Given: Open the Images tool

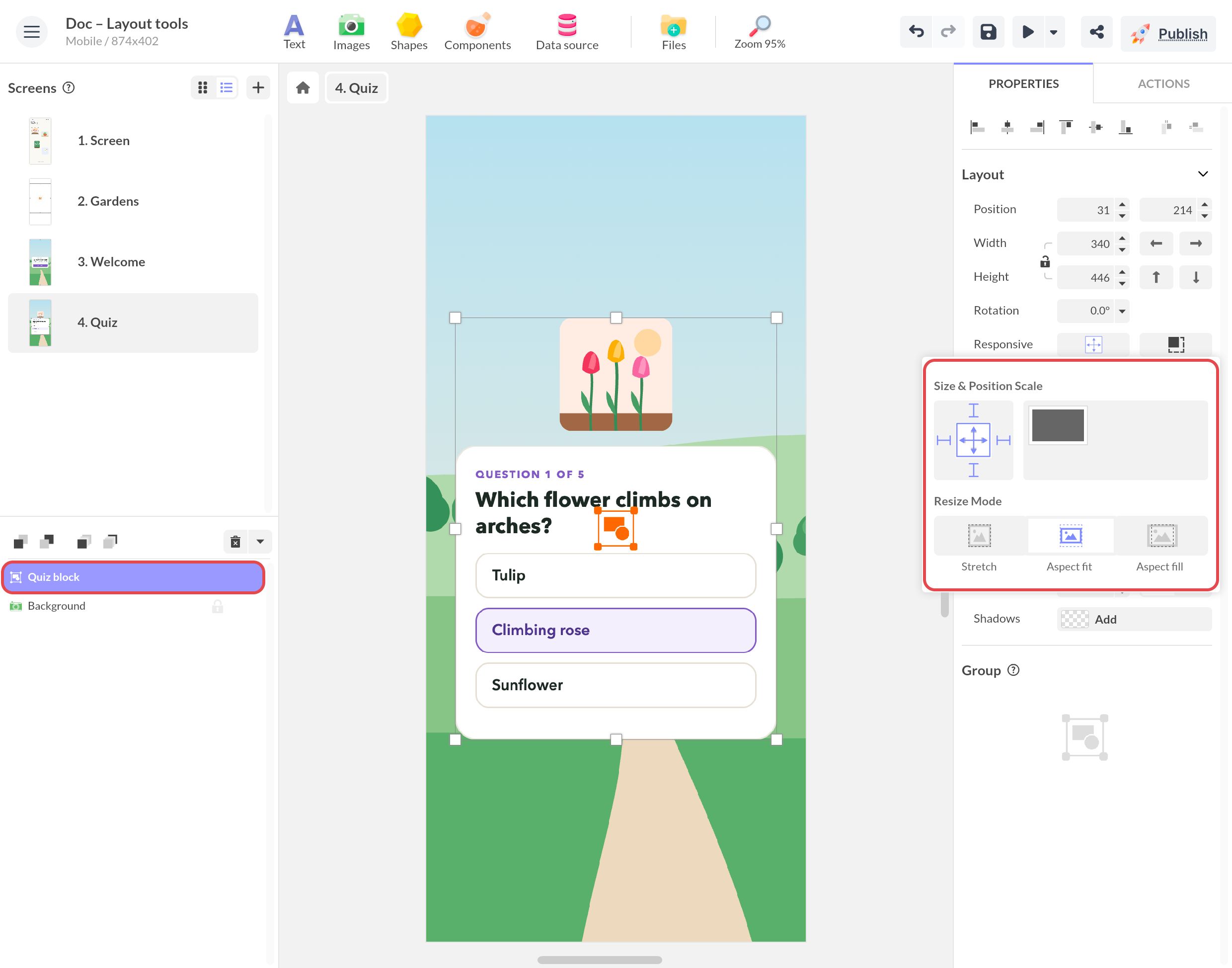Looking at the screenshot, I should click(351, 32).
